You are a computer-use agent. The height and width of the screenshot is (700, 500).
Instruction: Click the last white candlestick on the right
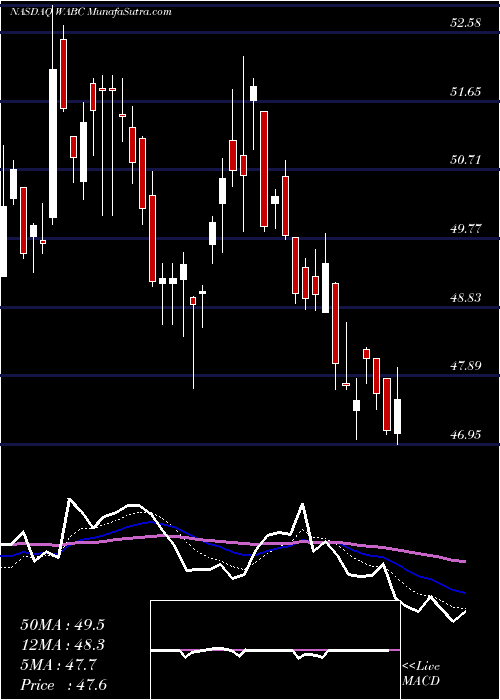tap(397, 416)
